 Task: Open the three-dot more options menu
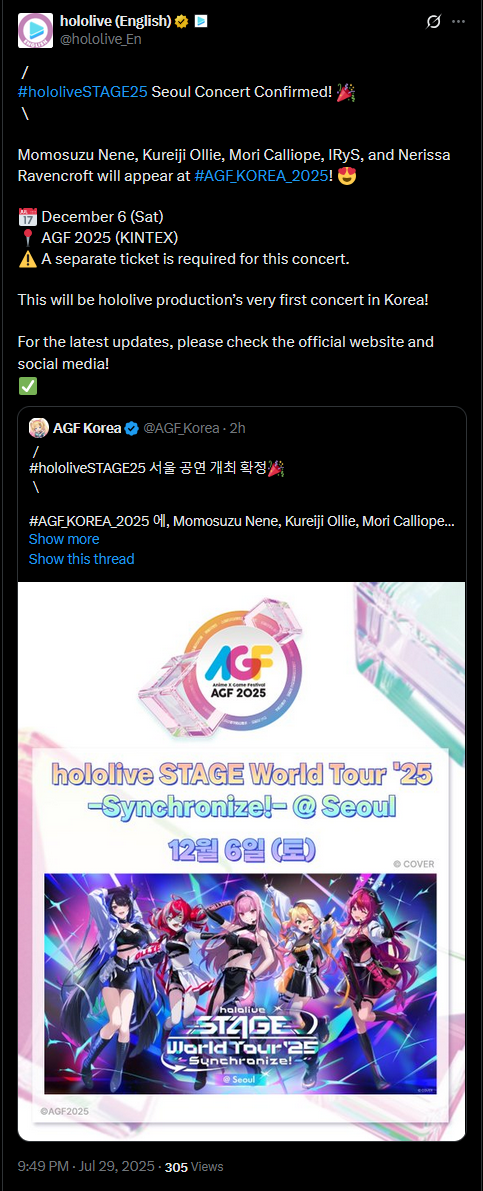tap(458, 22)
